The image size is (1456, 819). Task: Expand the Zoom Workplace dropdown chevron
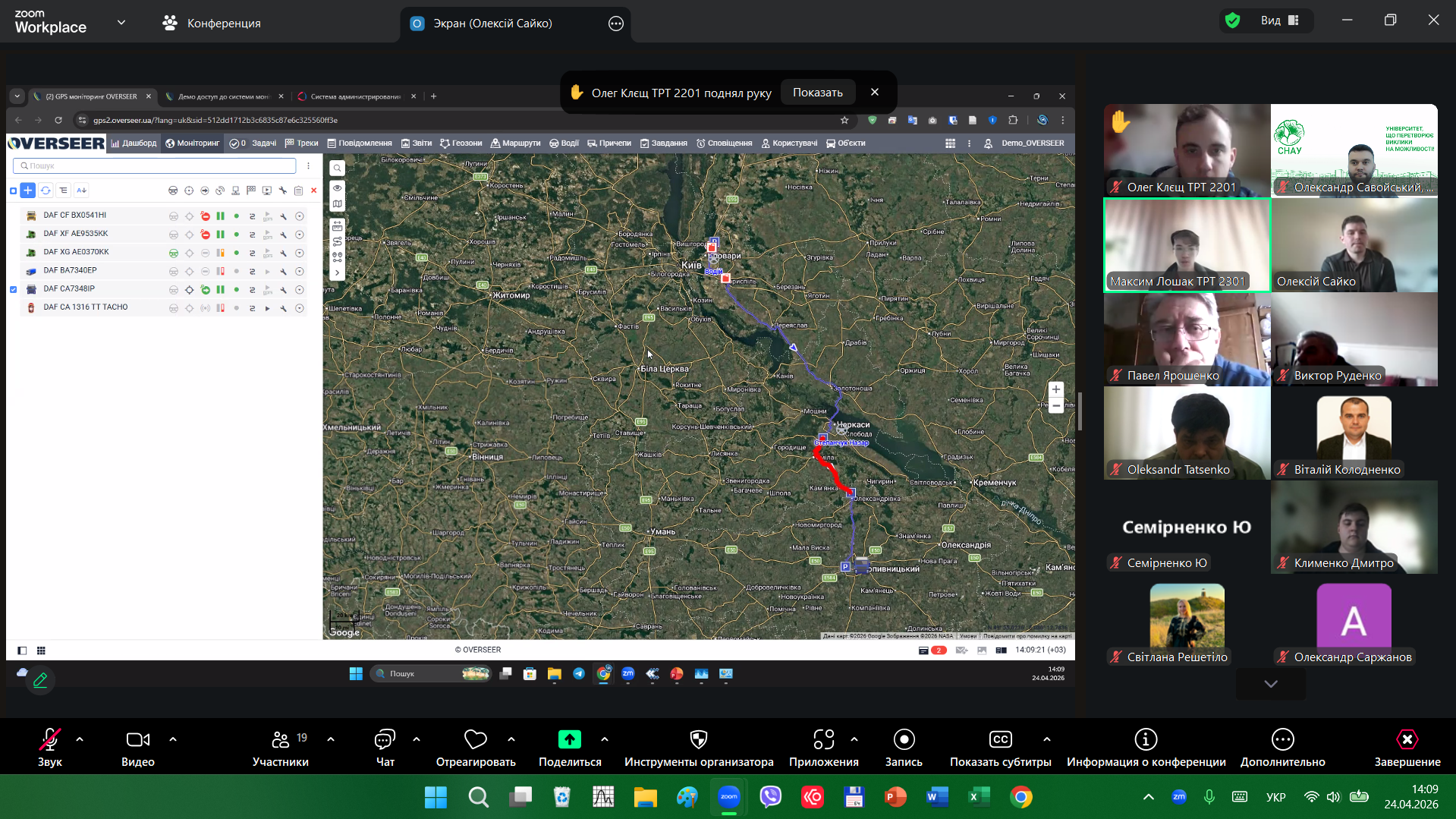pos(121,23)
